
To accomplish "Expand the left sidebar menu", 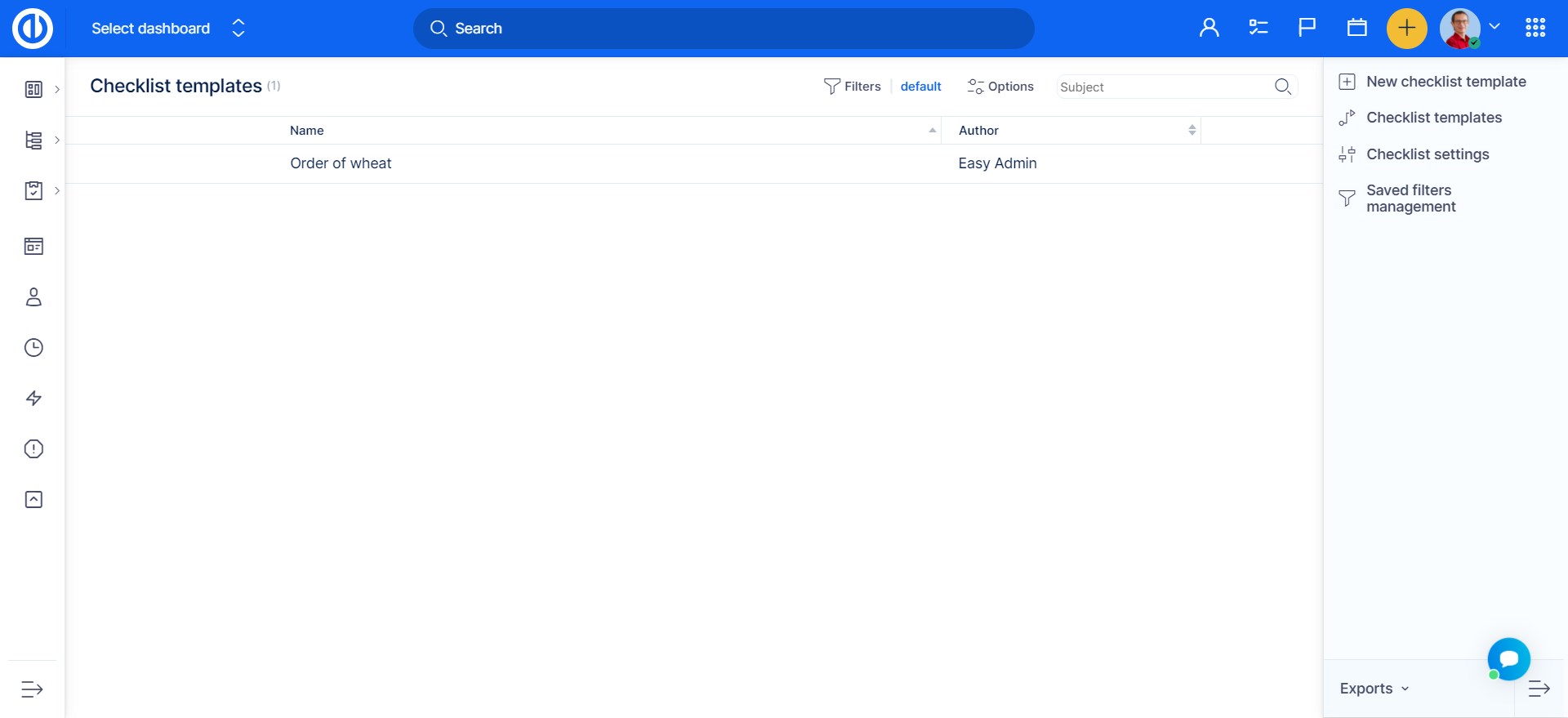I will pos(32,689).
